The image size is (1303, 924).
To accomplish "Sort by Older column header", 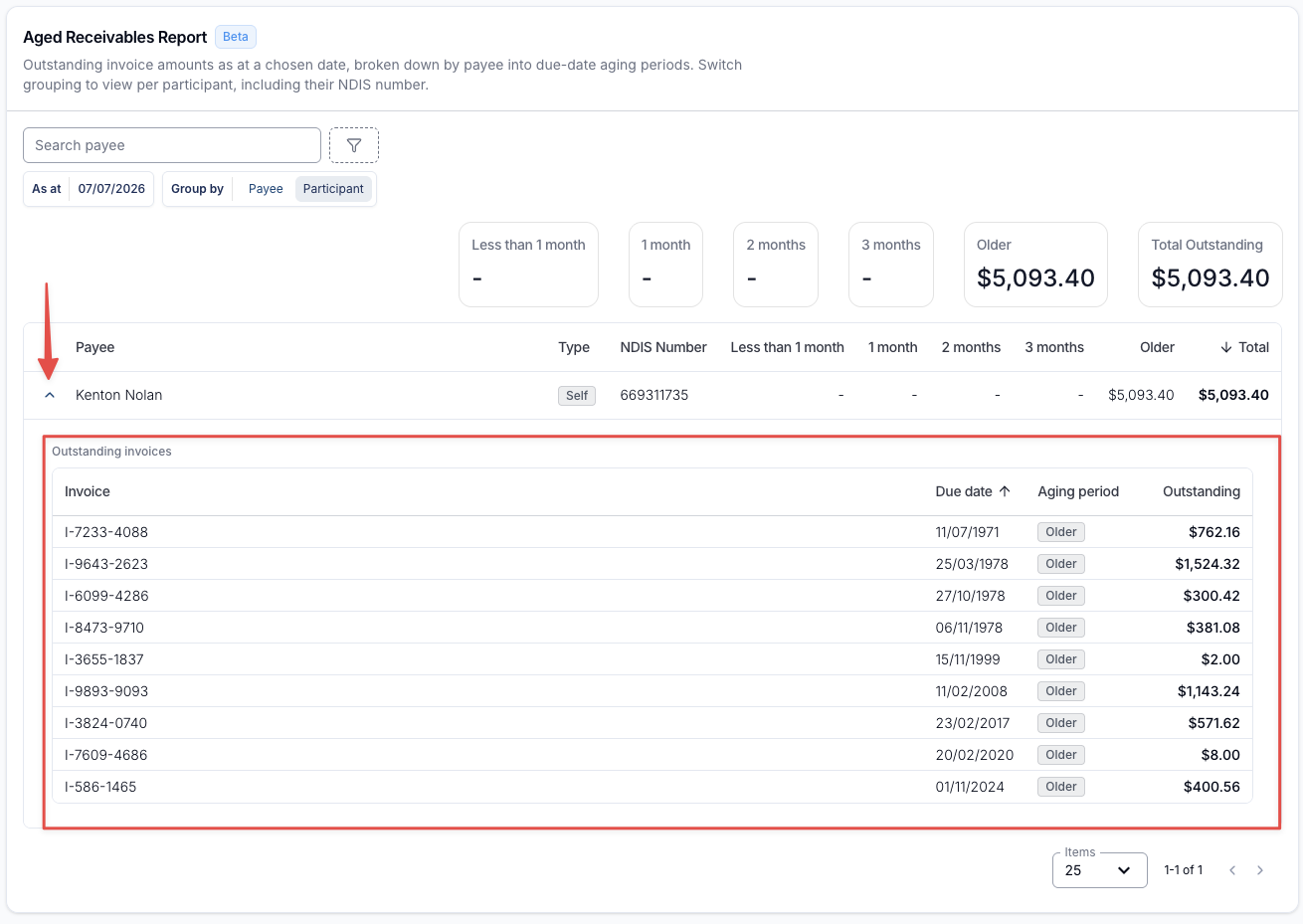I will pos(1157,347).
